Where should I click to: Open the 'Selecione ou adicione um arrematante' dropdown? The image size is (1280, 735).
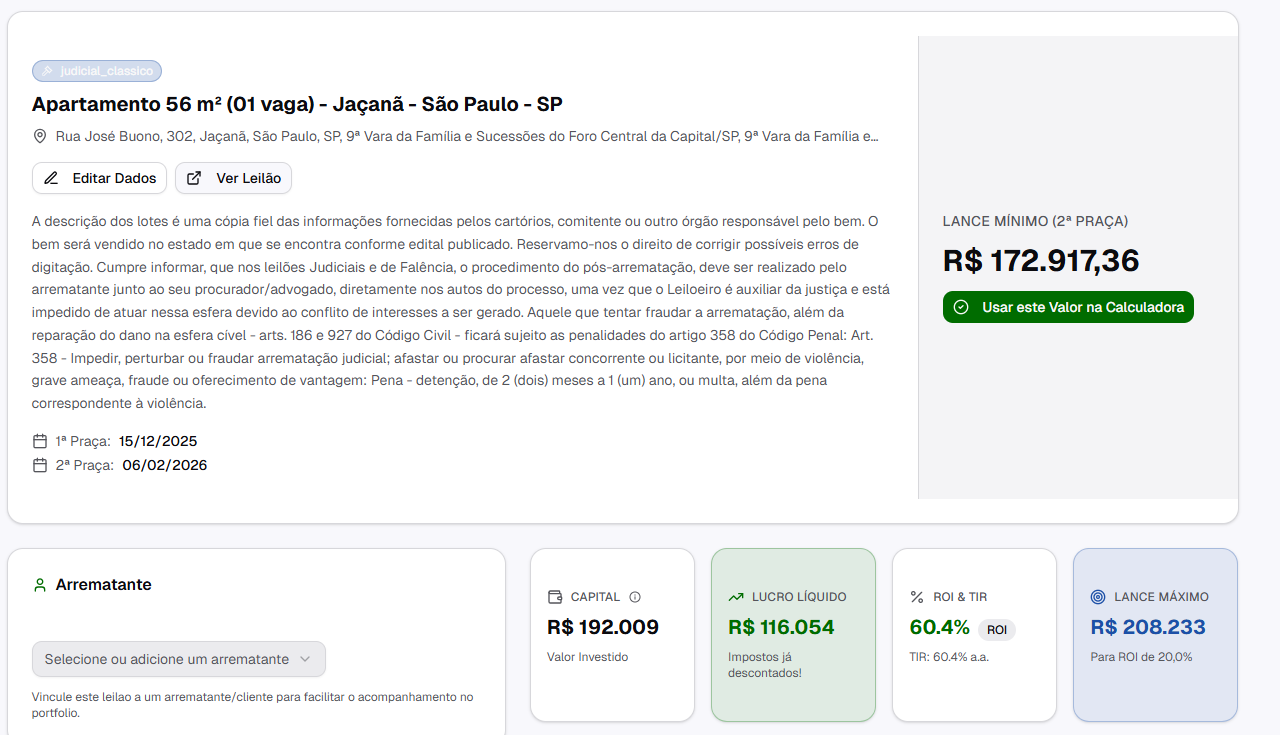pos(179,659)
